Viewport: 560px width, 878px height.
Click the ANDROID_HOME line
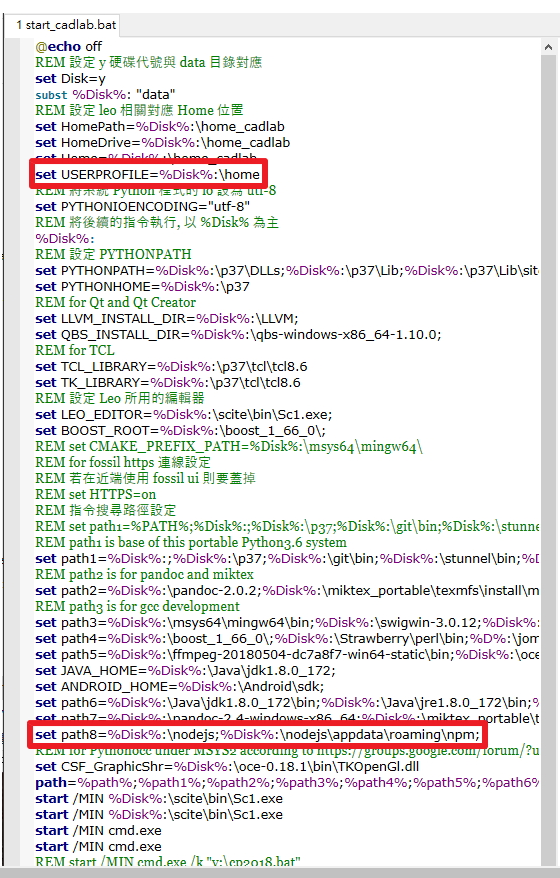pos(179,686)
